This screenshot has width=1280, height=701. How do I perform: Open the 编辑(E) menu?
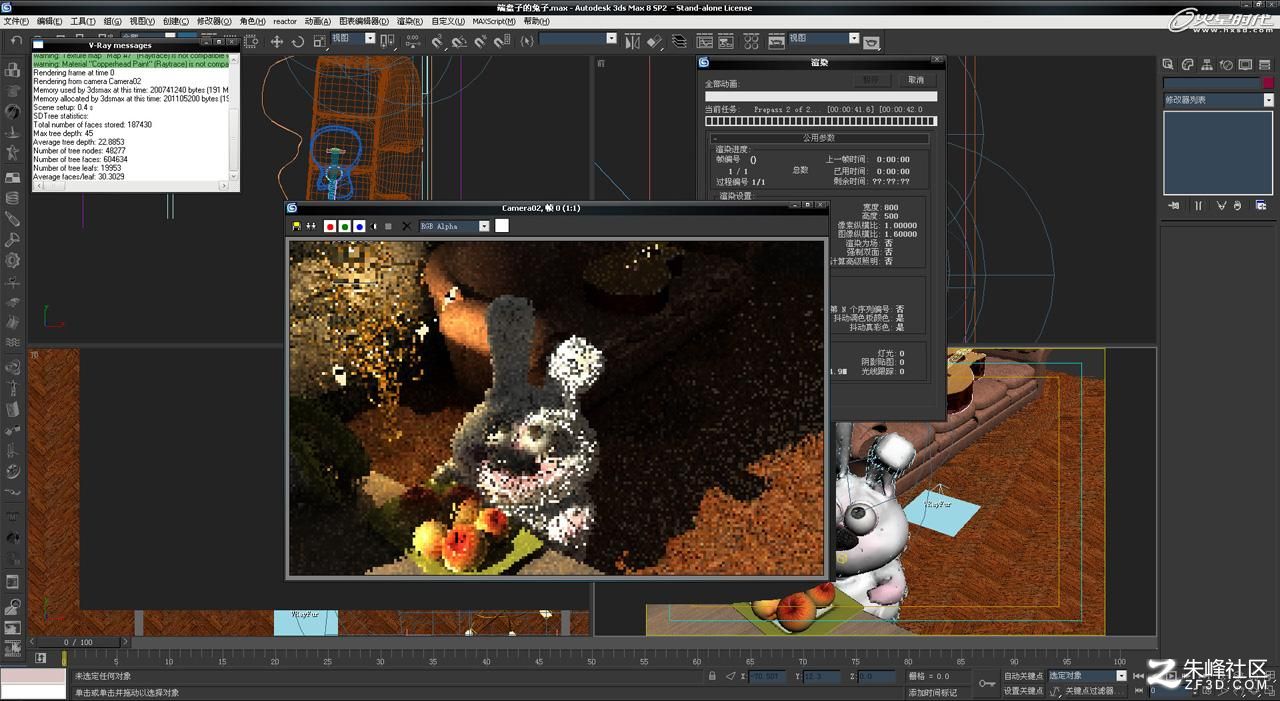point(49,21)
